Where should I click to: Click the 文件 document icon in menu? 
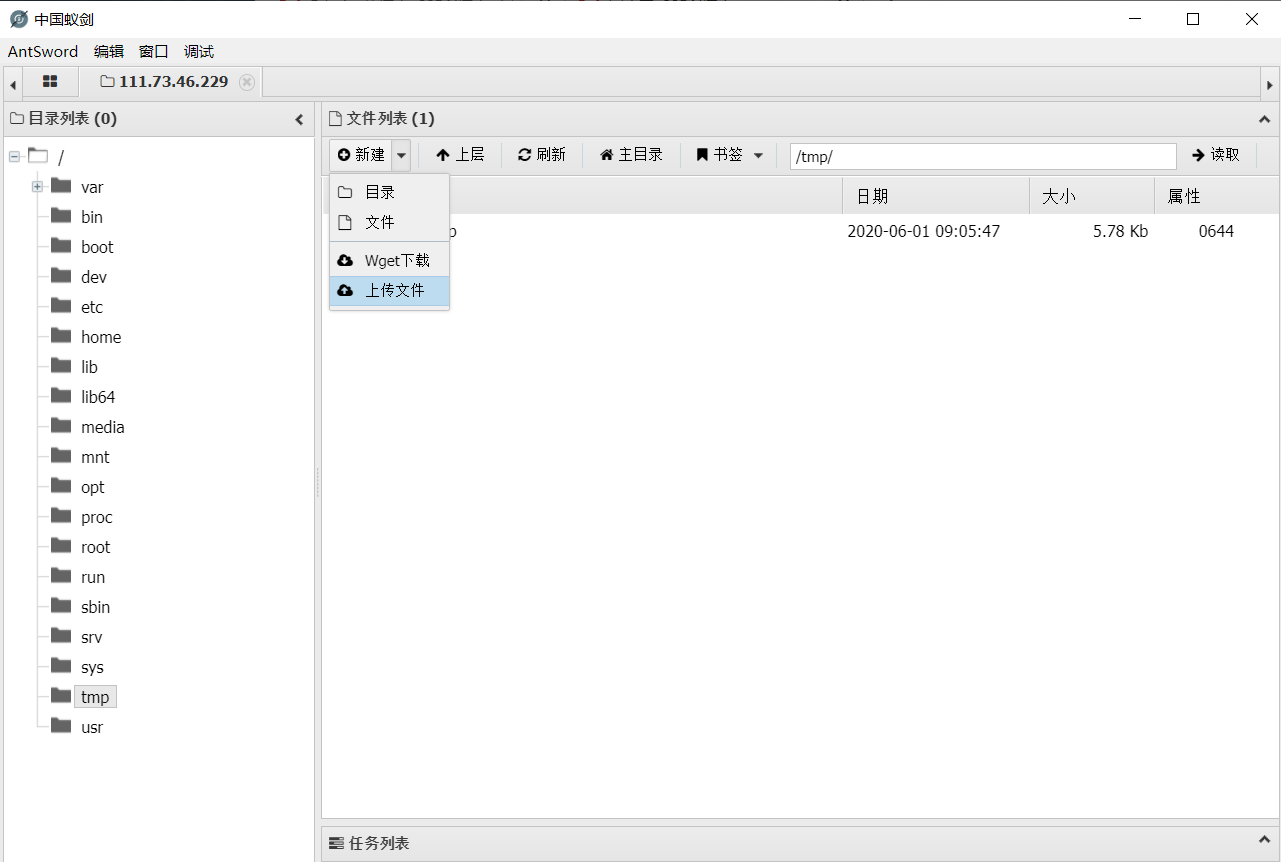pyautogui.click(x=345, y=222)
